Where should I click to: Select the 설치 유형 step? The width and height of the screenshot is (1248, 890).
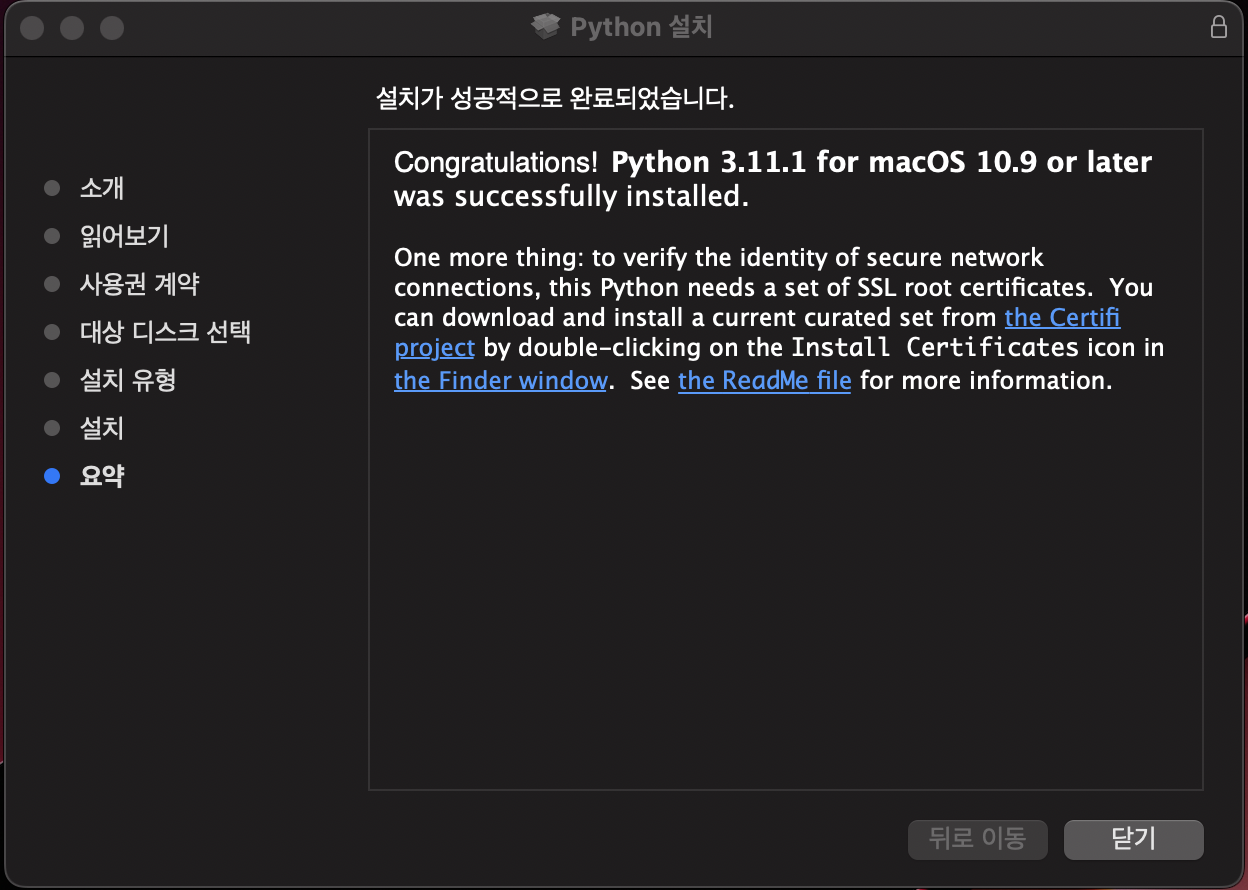tap(128, 380)
